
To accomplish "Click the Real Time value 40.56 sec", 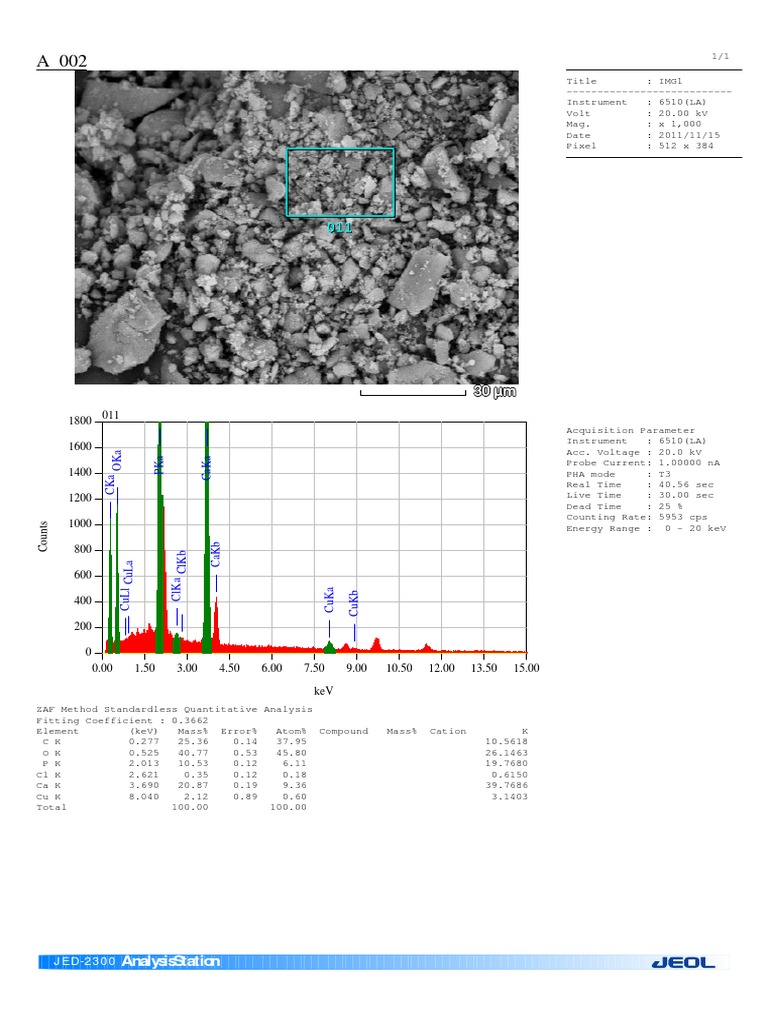I will click(x=686, y=485).
